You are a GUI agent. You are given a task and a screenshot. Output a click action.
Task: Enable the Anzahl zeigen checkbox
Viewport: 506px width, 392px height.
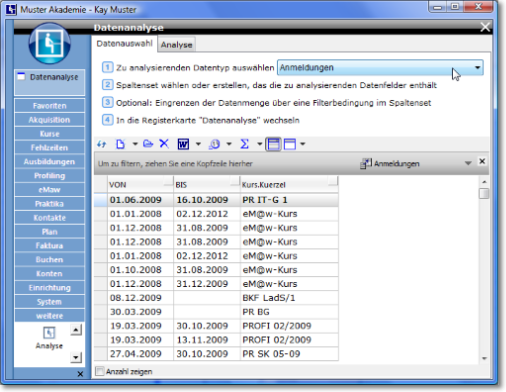[x=100, y=371]
